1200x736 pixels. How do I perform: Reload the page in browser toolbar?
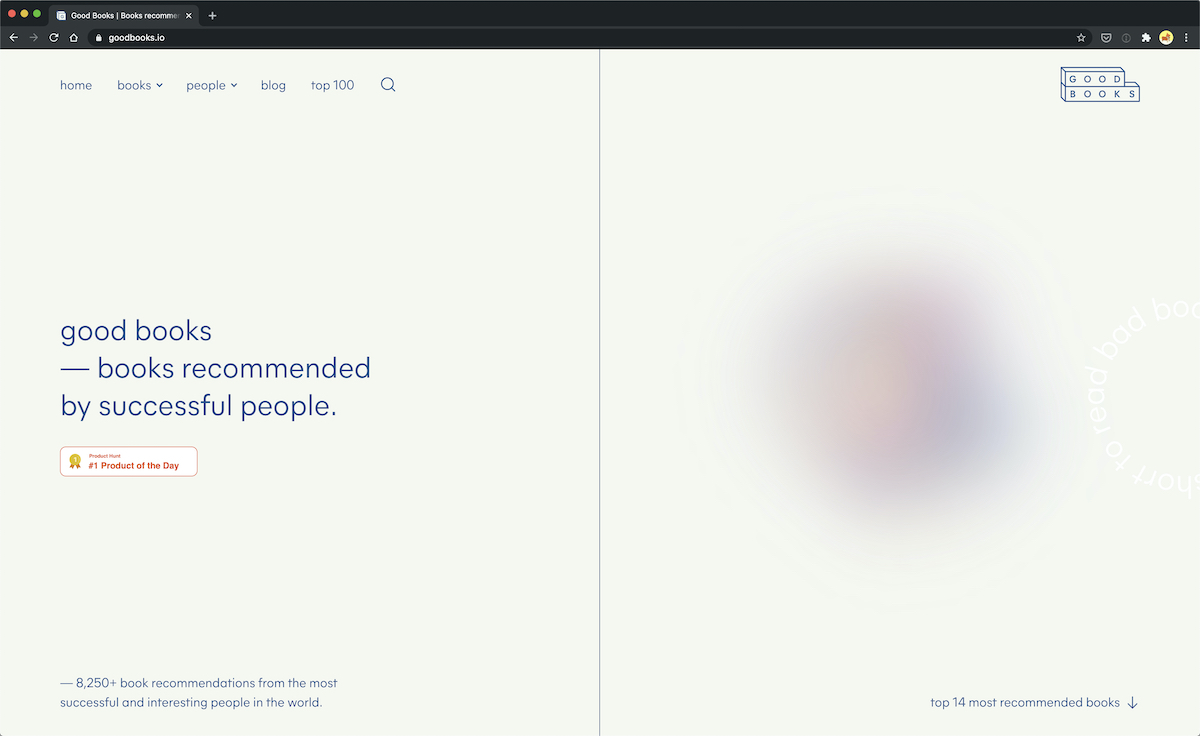pos(54,37)
